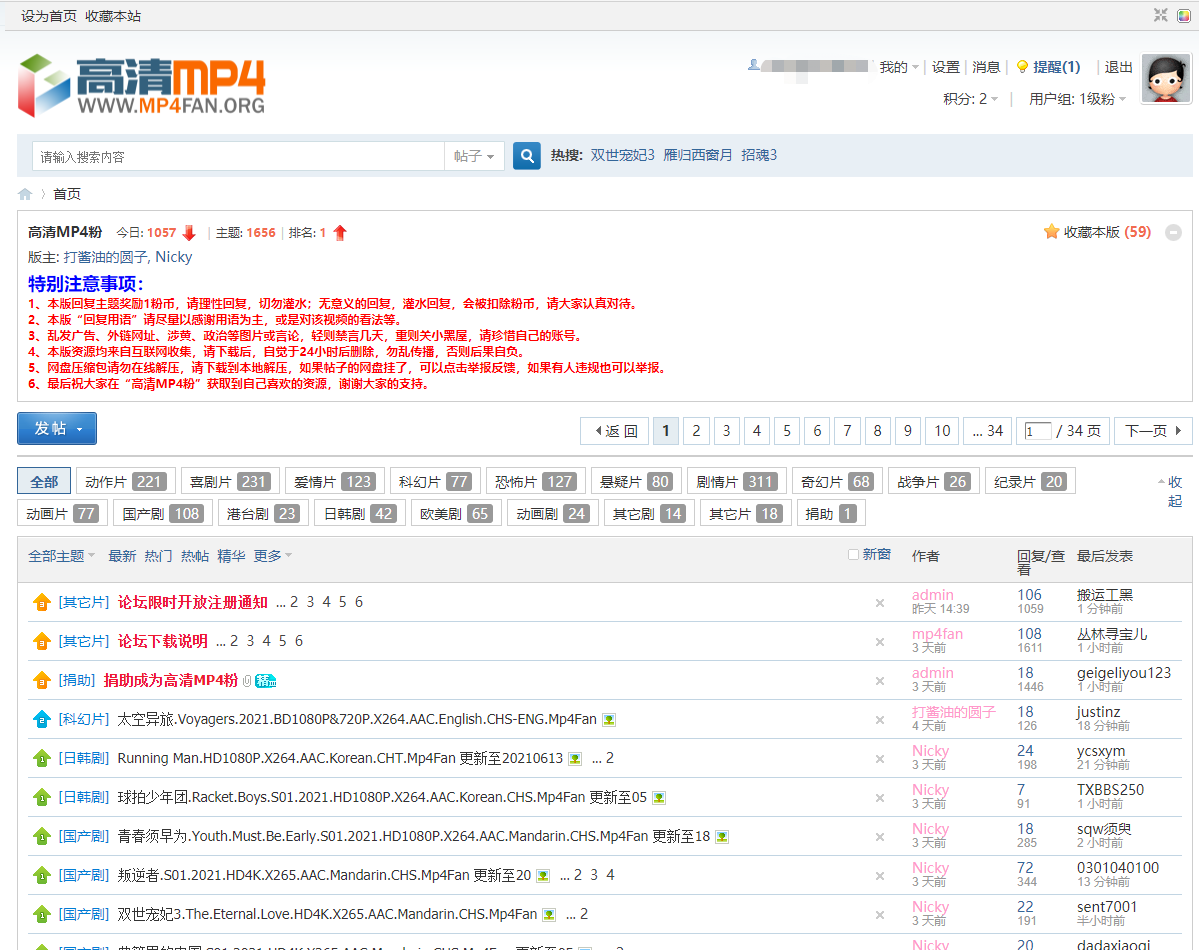This screenshot has width=1199, height=950.
Task: Click the 下一页 next page button
Action: (1153, 431)
